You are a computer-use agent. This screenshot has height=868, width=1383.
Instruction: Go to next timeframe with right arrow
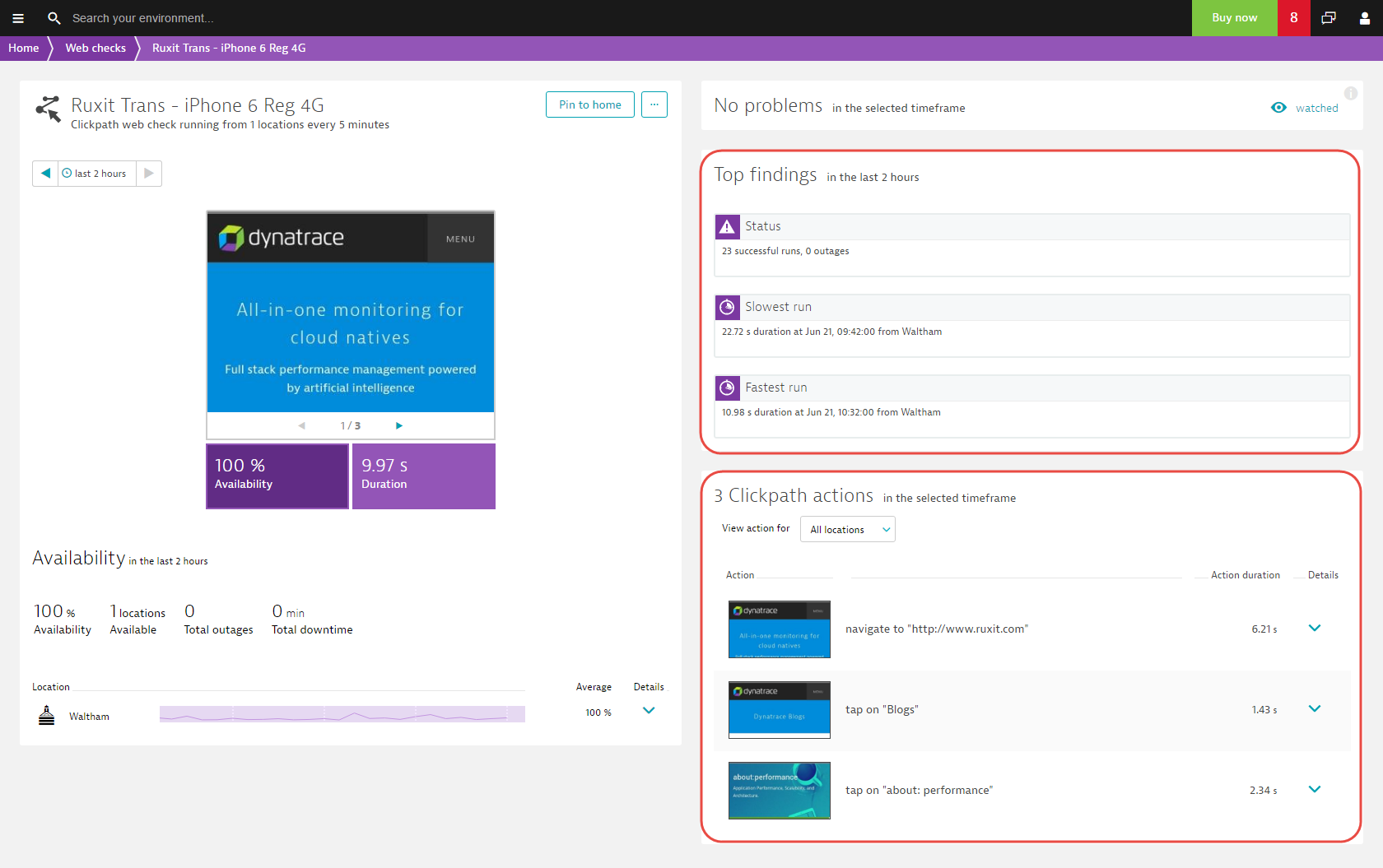[149, 173]
